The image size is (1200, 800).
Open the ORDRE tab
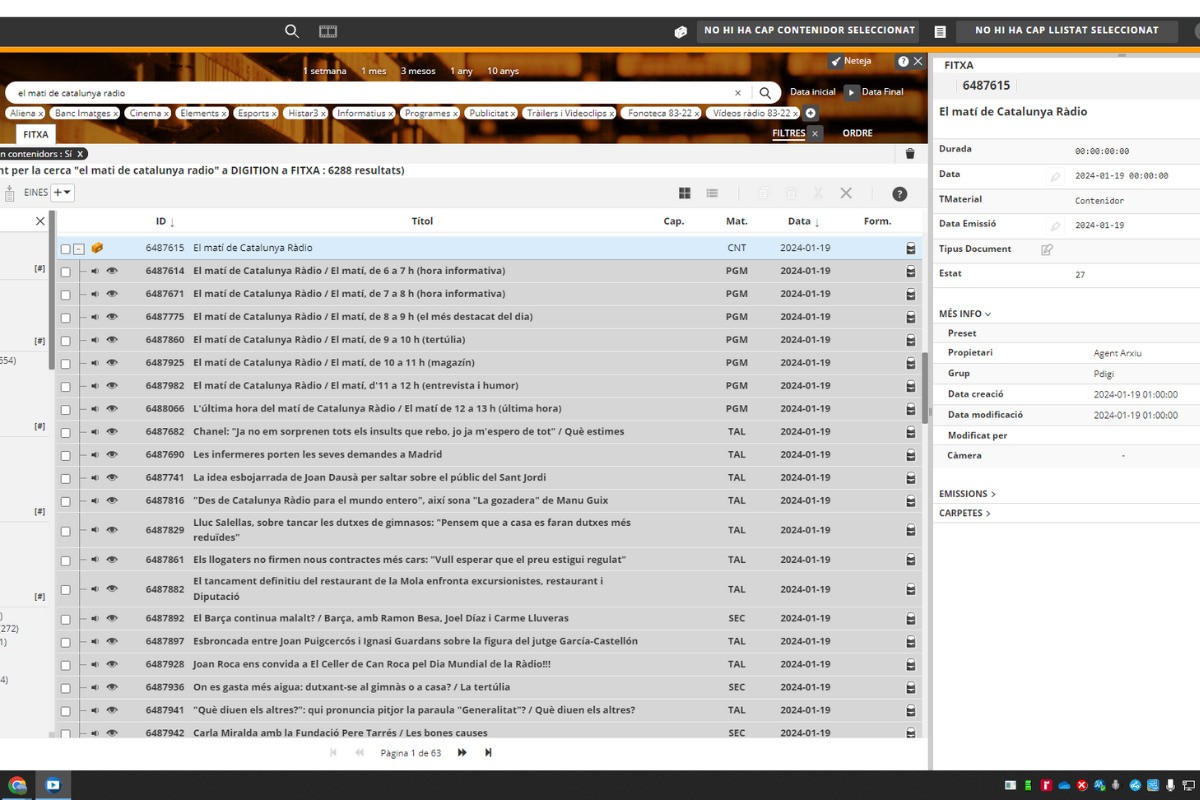point(857,133)
